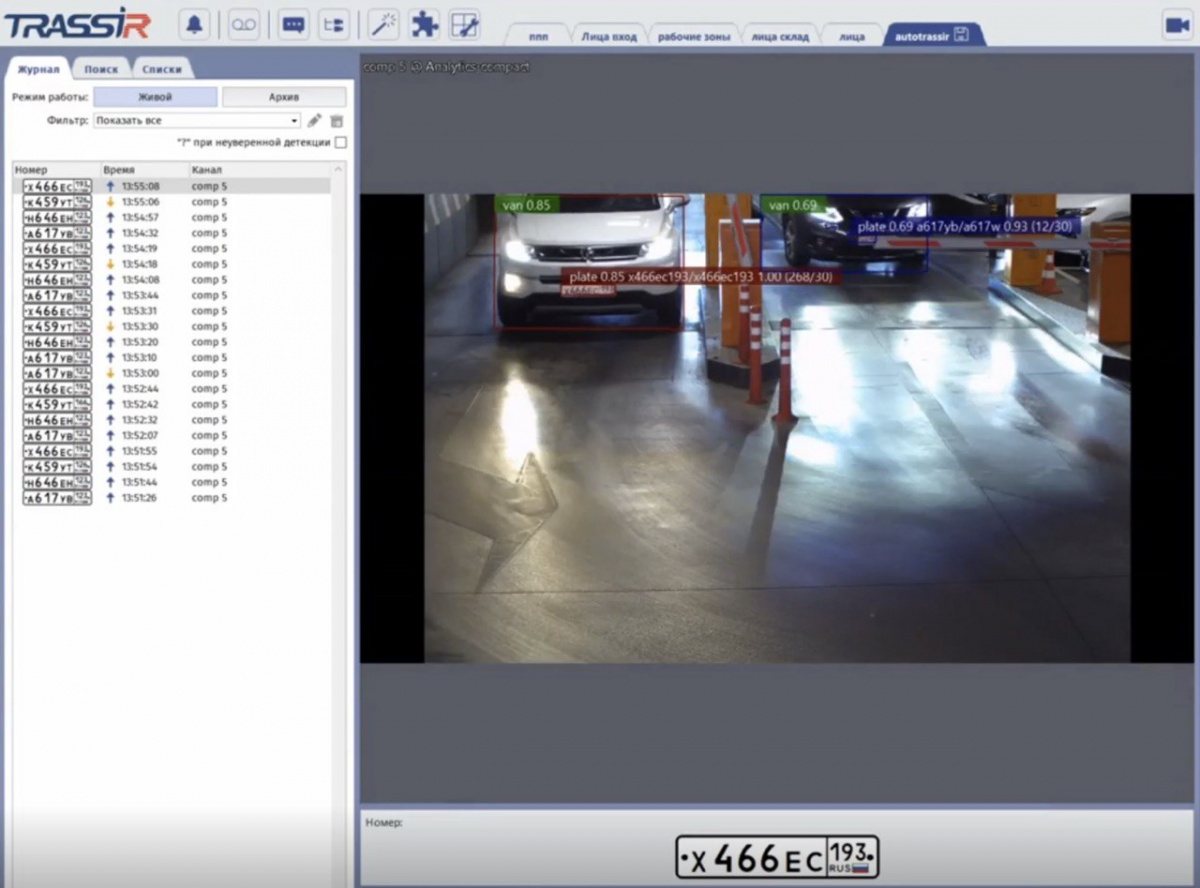This screenshot has width=1200, height=888.
Task: Select the magic wand wizard icon
Action: 383,25
